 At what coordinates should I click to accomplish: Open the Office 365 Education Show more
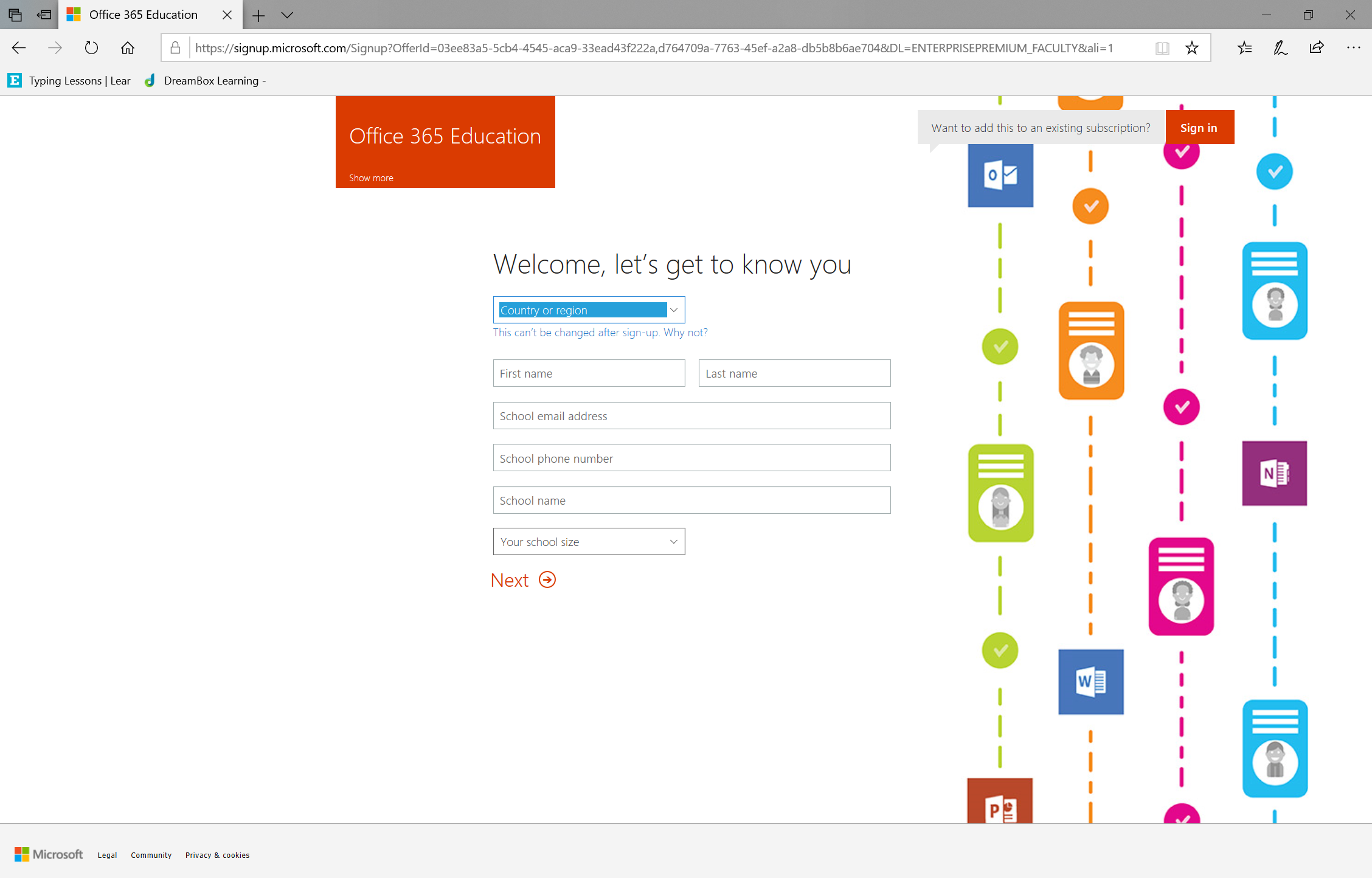click(x=371, y=177)
